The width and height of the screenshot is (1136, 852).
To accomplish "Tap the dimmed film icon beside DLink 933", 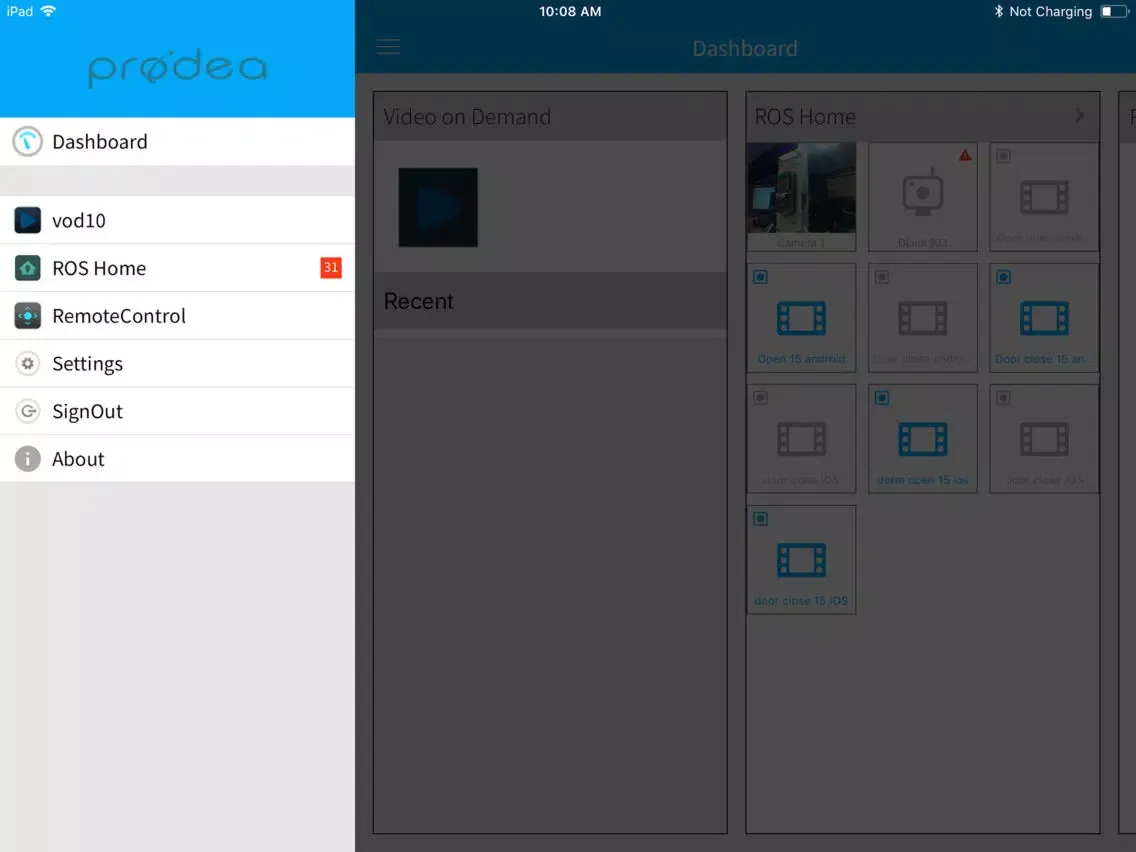I will click(x=1044, y=197).
